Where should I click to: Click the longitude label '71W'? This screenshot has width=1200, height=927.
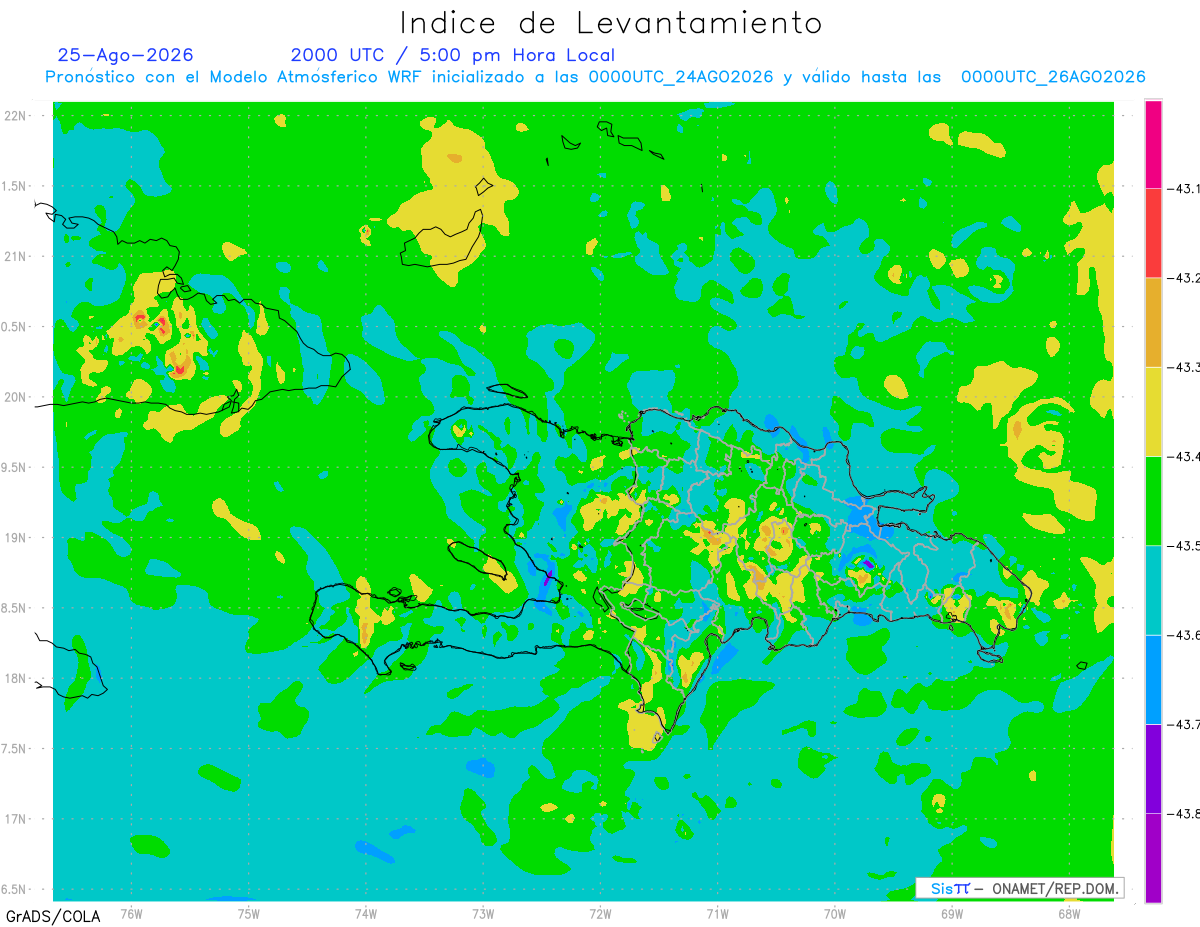coord(717,914)
